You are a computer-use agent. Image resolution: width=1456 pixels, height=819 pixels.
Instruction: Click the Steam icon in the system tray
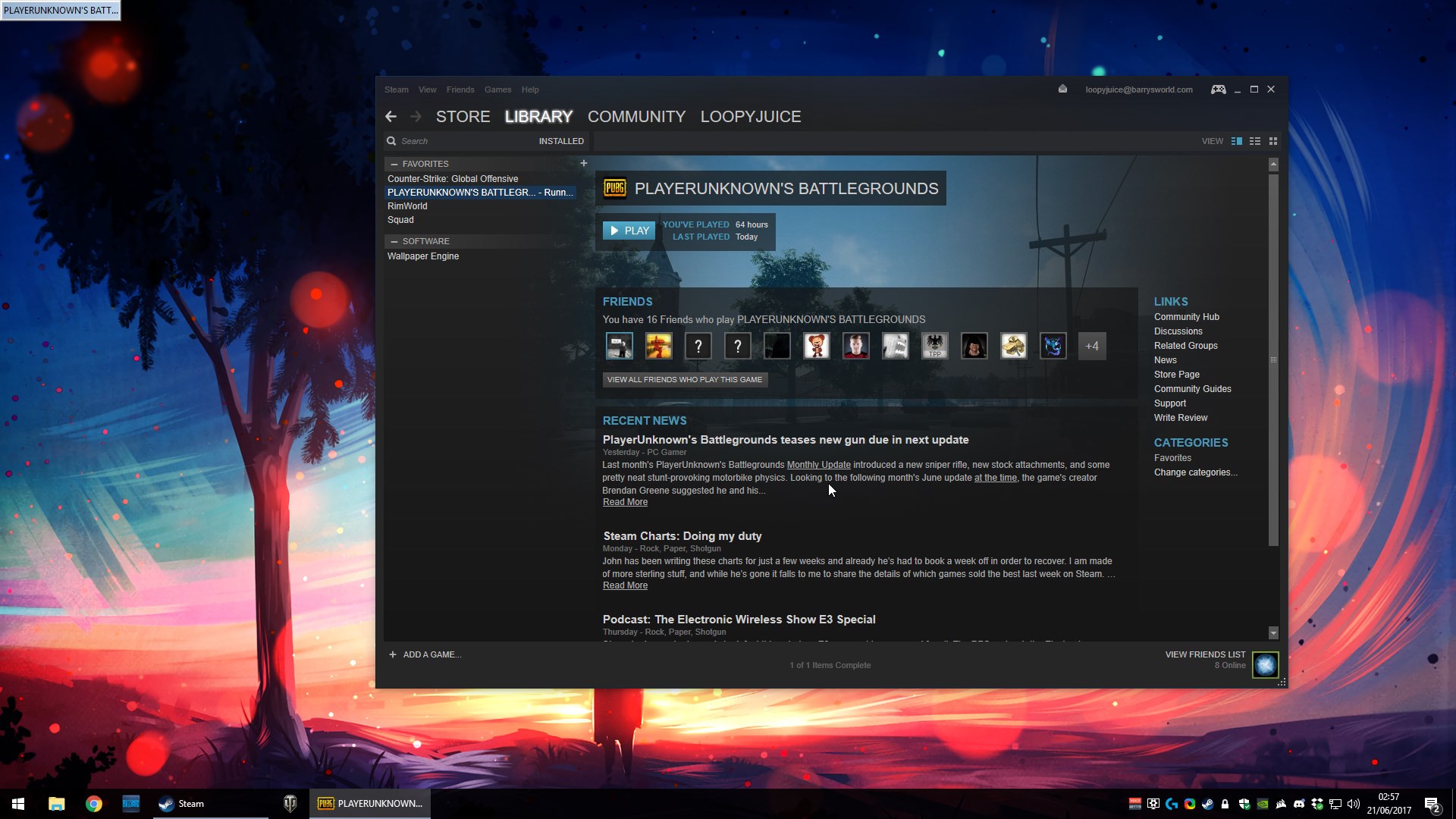[1207, 804]
